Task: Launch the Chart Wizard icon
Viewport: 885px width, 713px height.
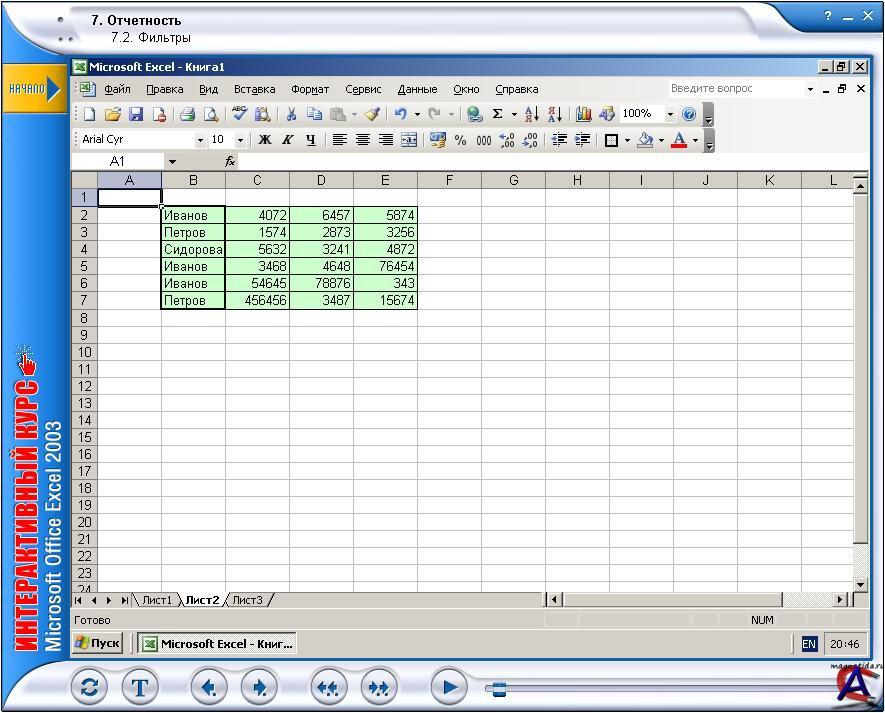Action: [584, 115]
